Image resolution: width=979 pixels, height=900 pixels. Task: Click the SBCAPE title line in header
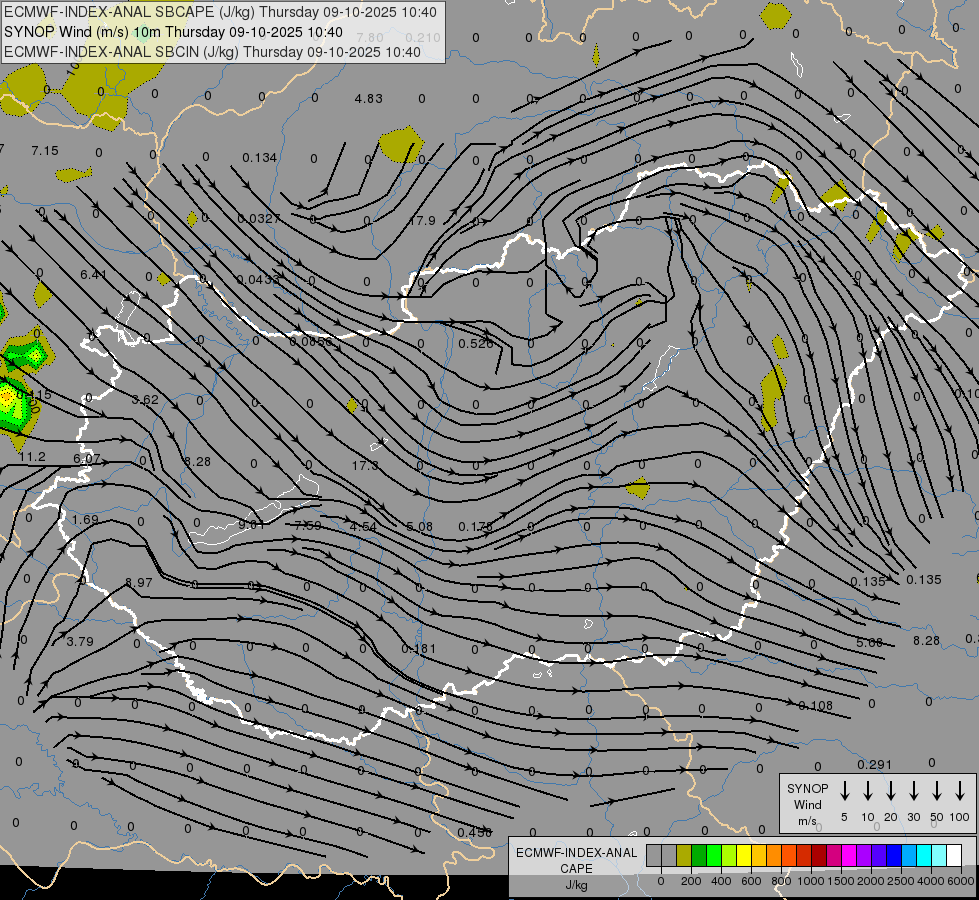221,12
